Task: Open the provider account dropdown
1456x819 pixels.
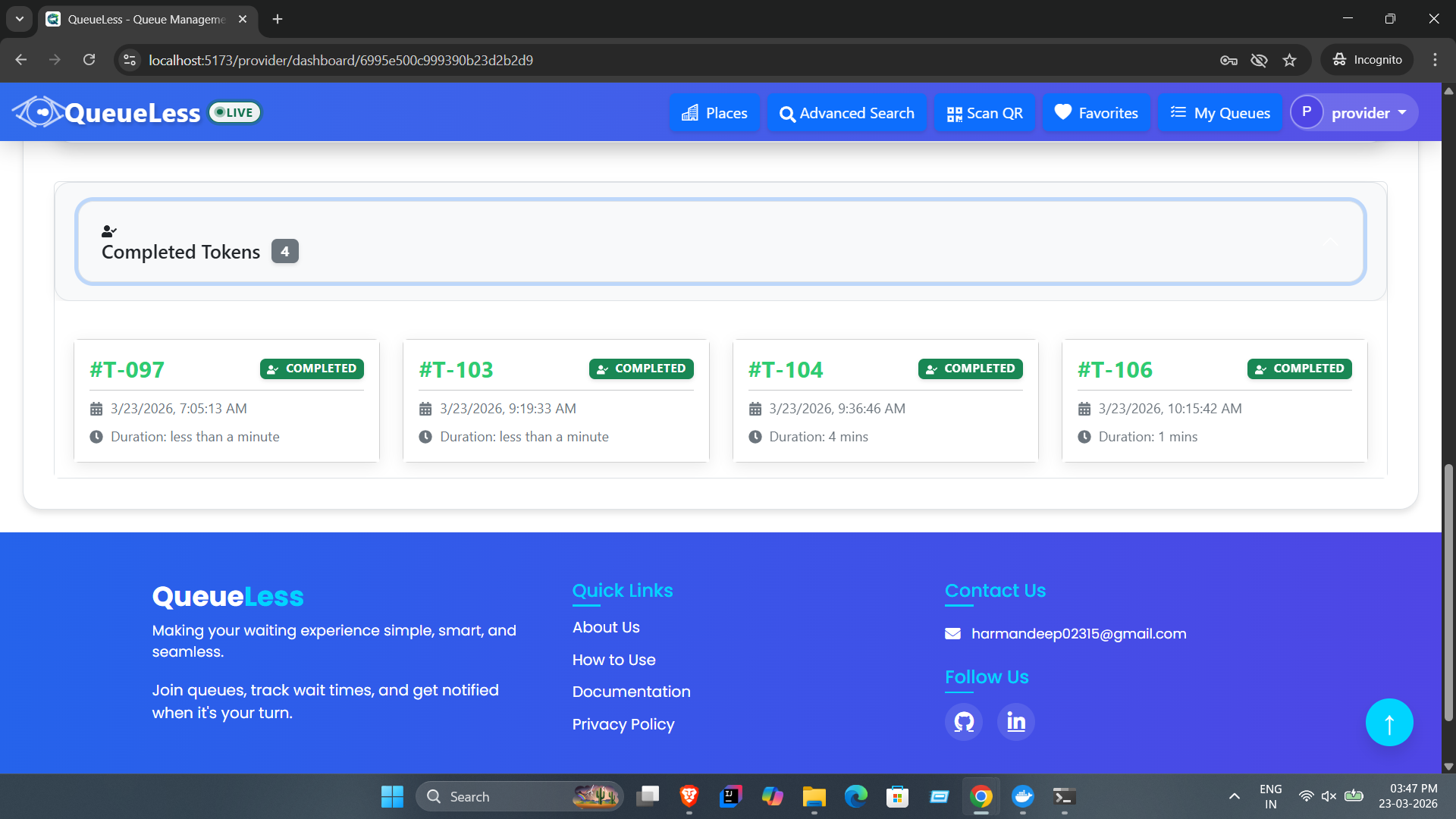Action: click(1355, 113)
